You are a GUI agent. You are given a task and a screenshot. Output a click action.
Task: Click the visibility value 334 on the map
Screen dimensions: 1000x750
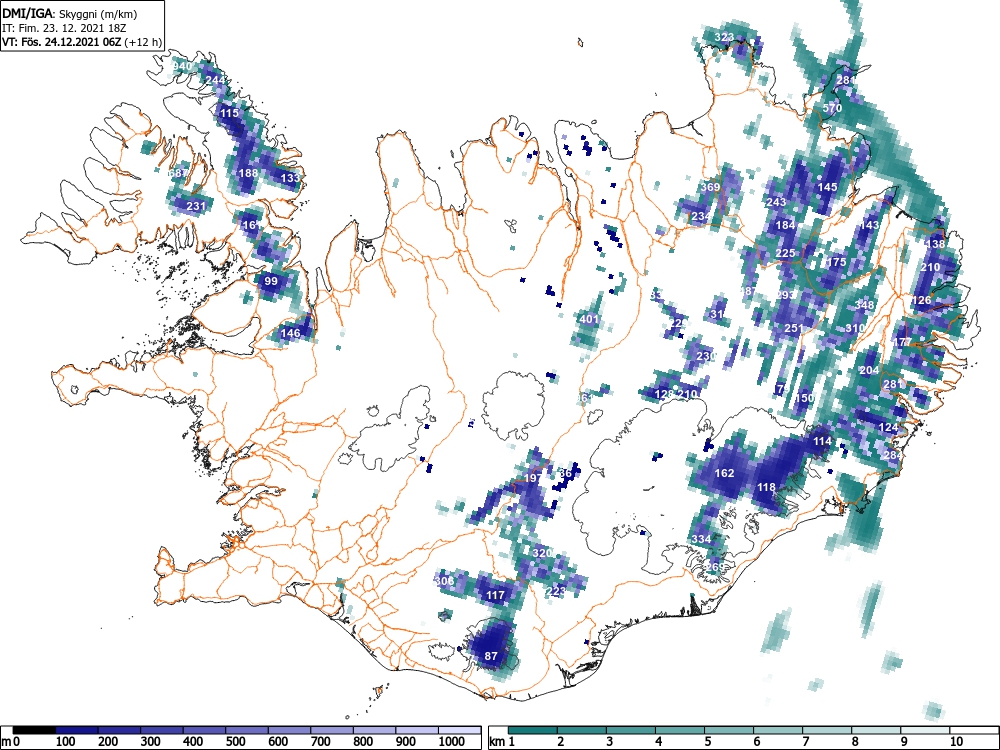pos(702,539)
